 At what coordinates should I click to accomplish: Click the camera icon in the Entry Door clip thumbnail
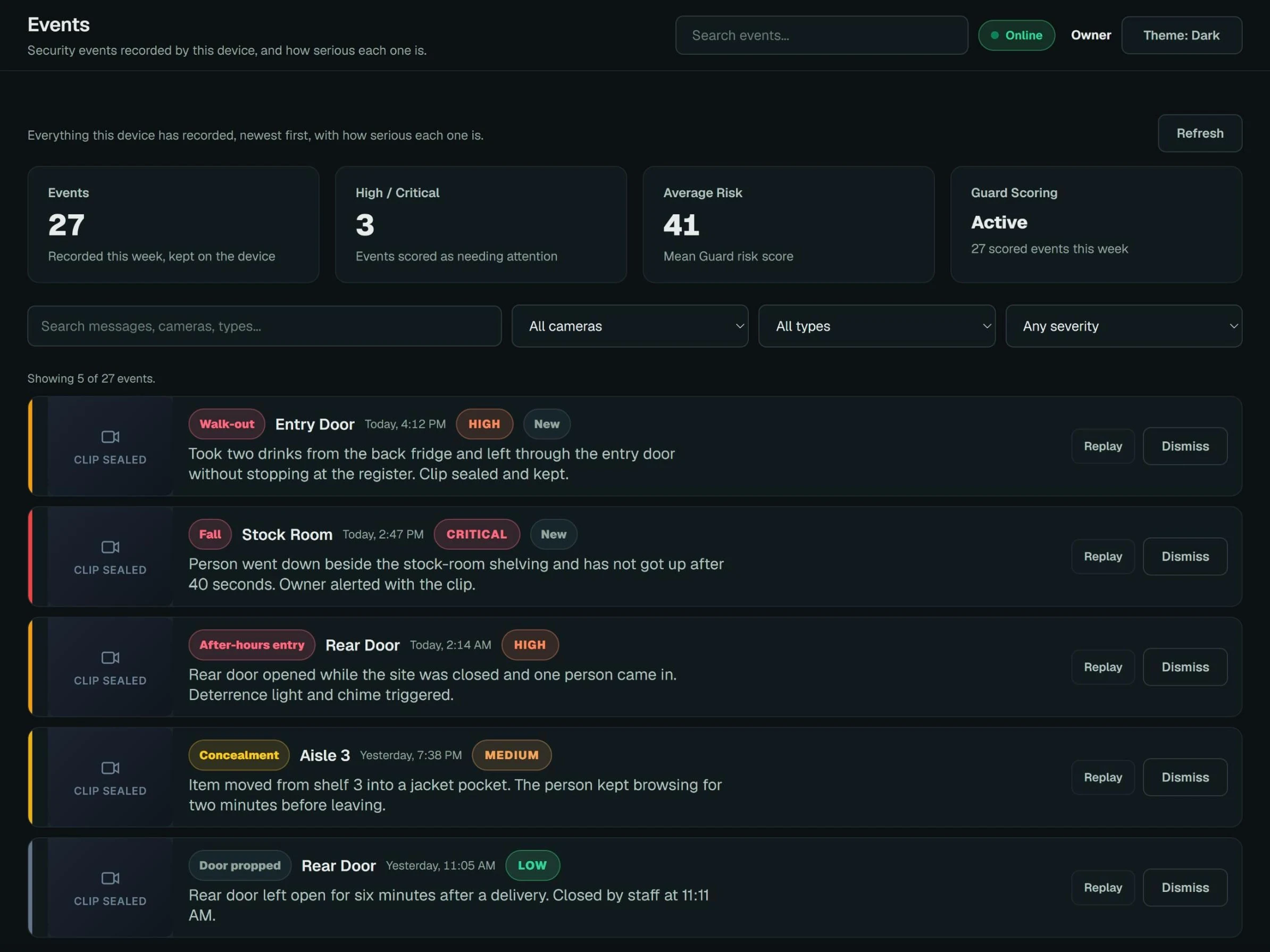(x=110, y=437)
